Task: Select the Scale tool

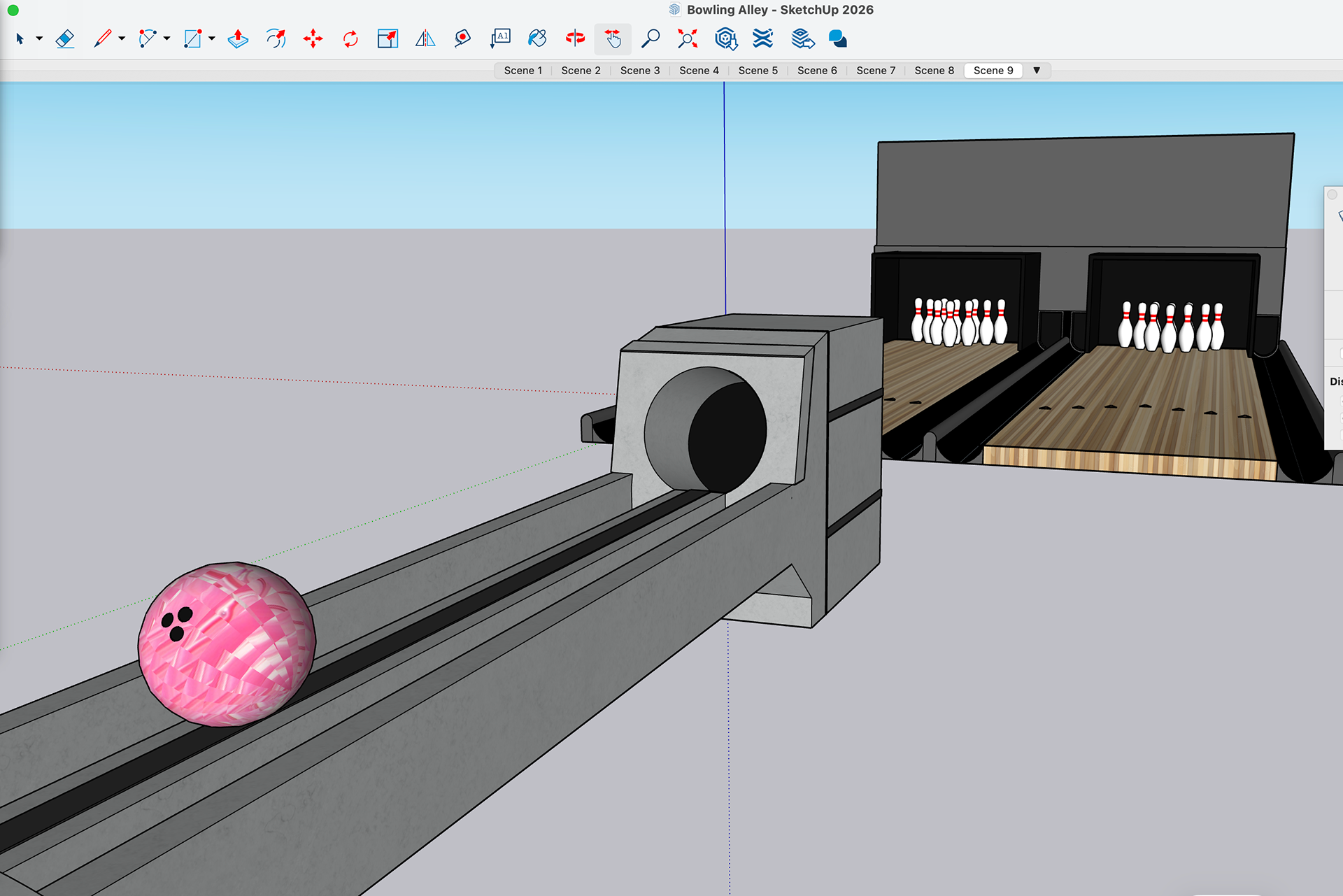Action: [x=388, y=38]
